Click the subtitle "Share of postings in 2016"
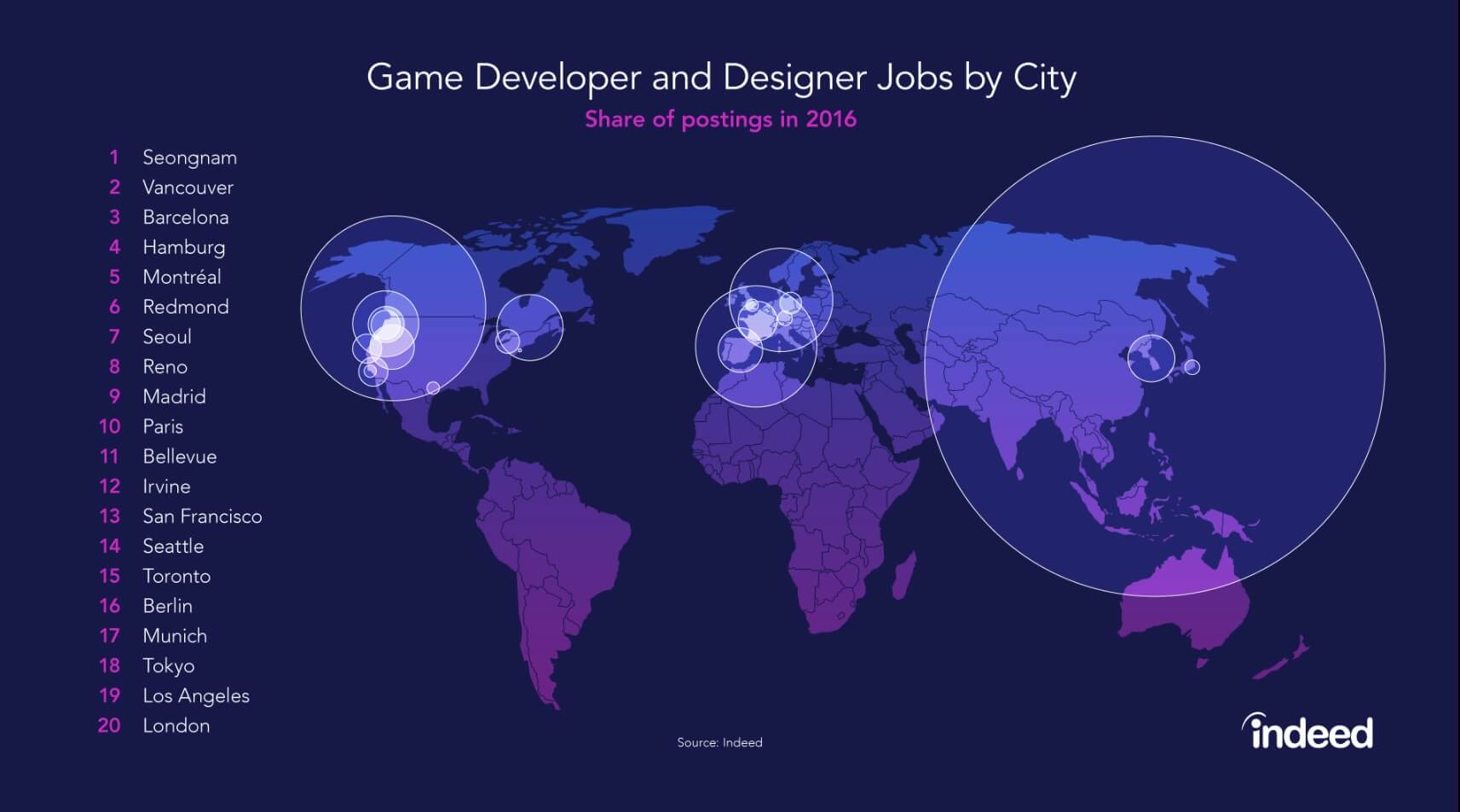1460x812 pixels. pyautogui.click(x=720, y=118)
